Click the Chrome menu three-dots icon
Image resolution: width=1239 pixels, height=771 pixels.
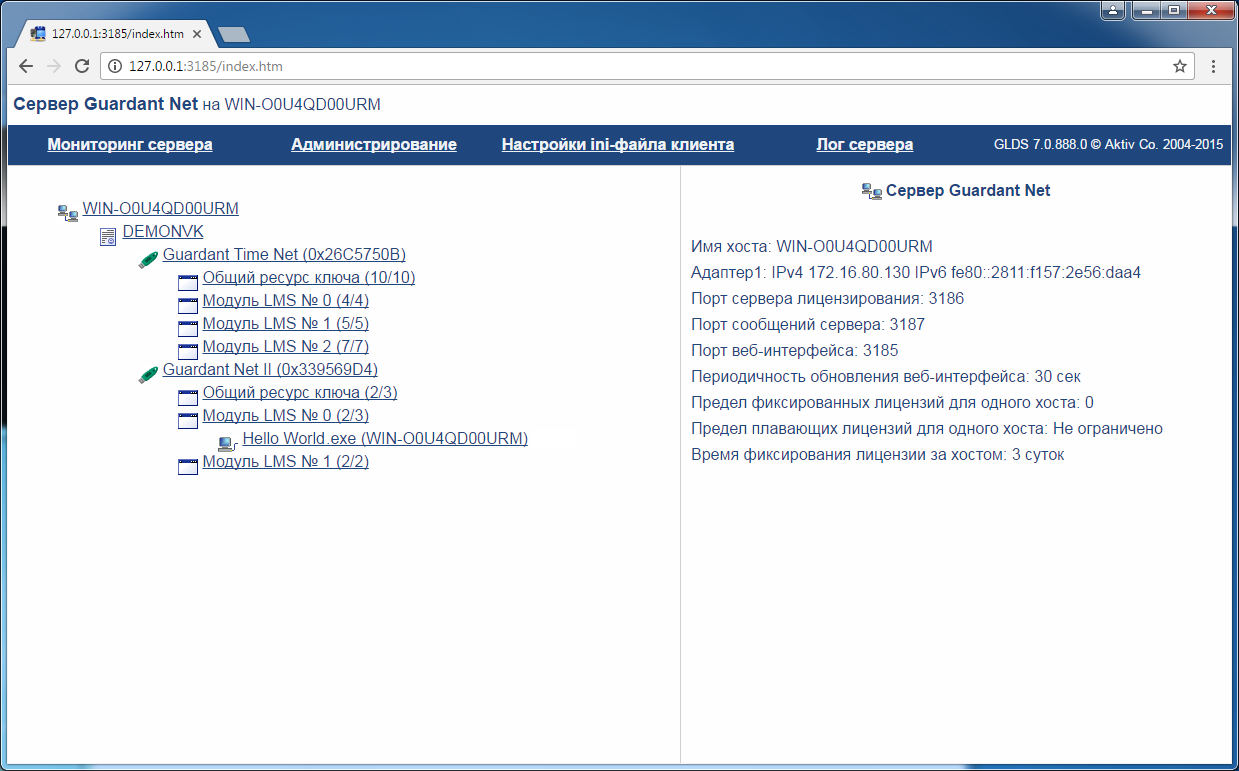click(x=1213, y=66)
